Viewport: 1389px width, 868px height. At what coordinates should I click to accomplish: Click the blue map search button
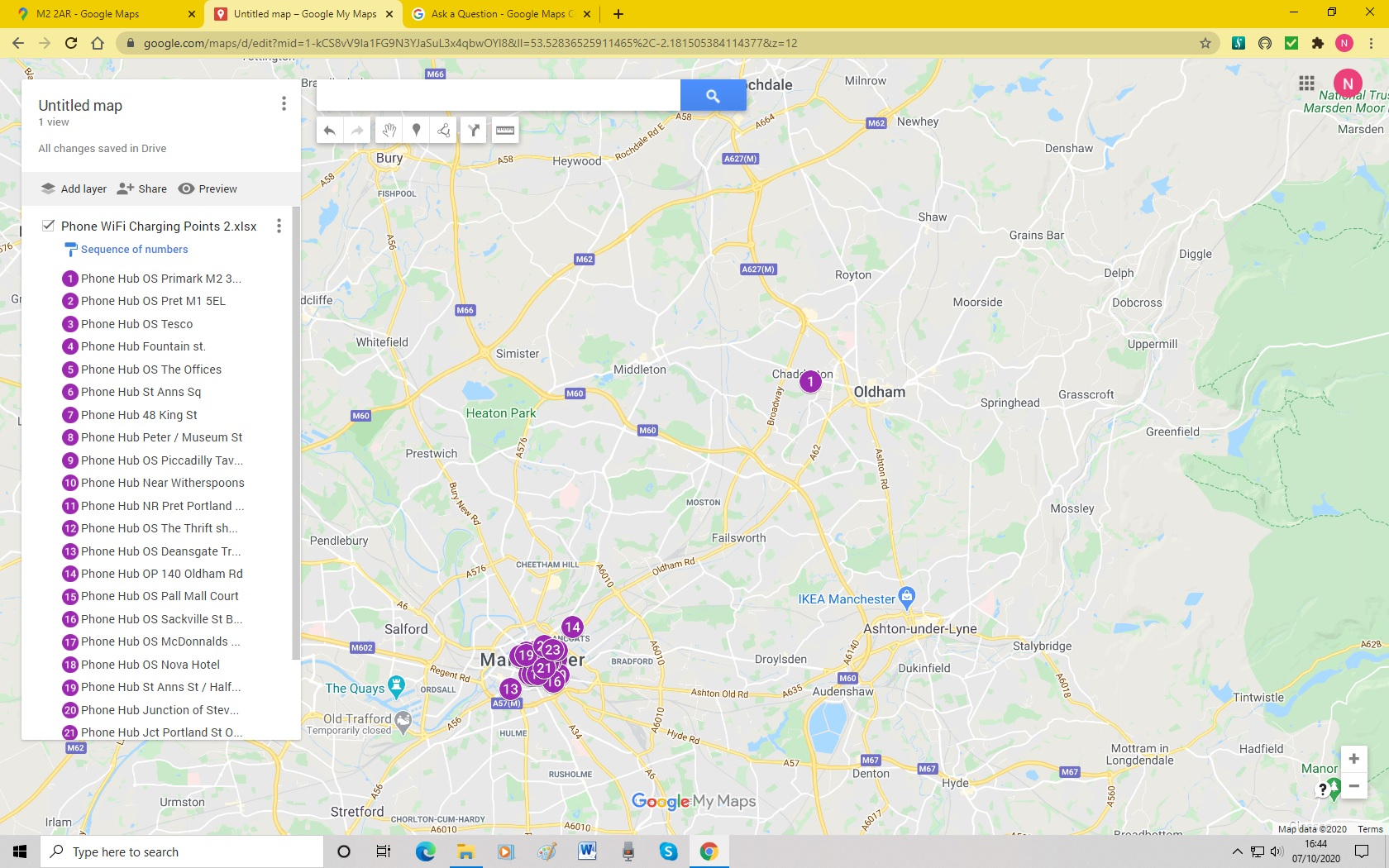[x=713, y=96]
